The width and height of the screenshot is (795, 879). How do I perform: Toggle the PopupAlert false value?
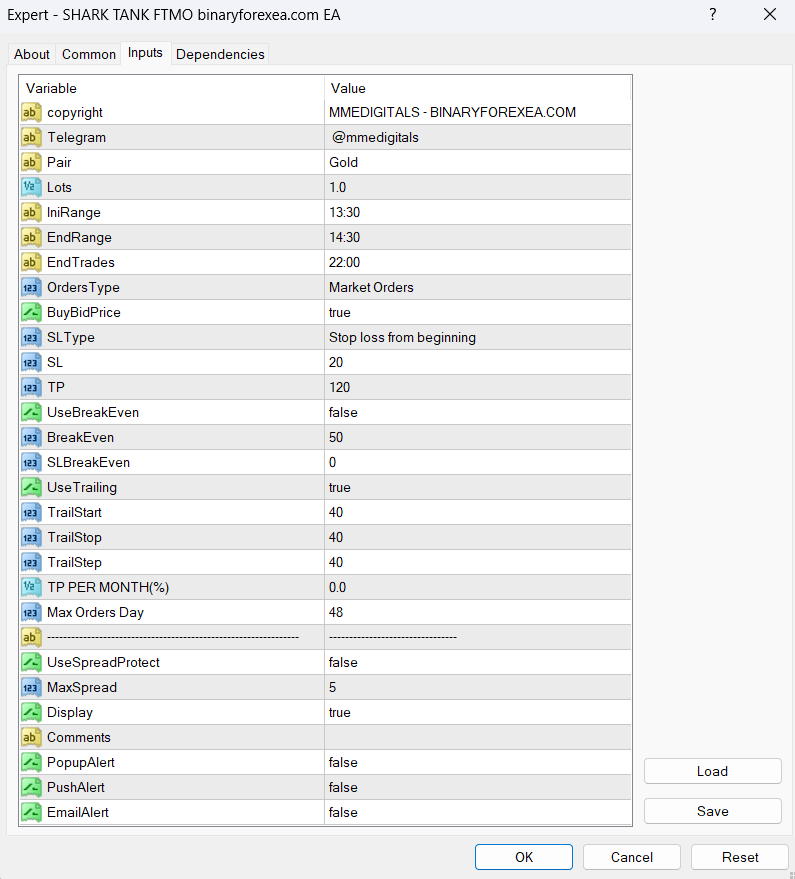[477, 763]
